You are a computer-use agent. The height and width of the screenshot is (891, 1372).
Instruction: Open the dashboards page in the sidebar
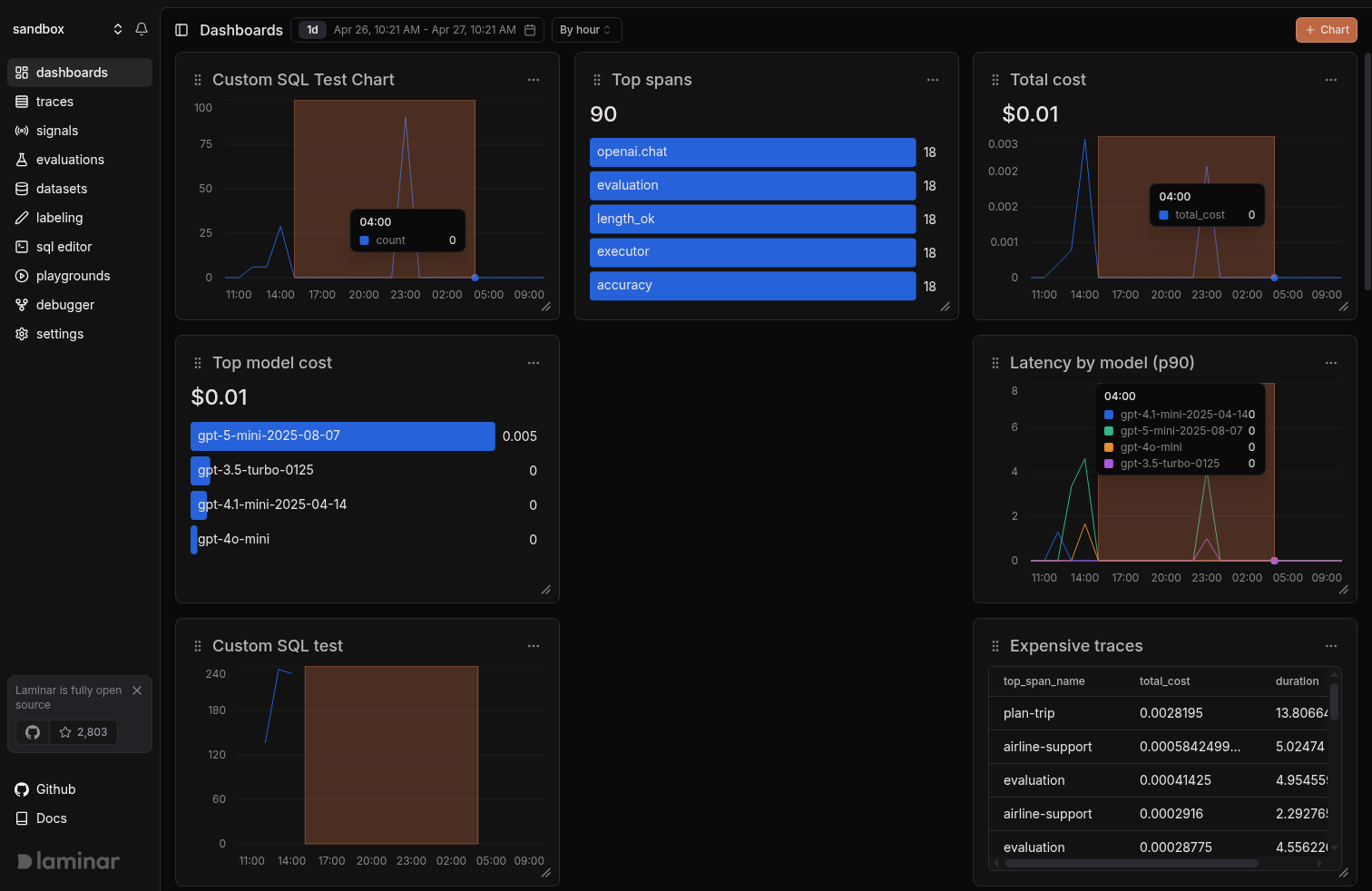80,73
